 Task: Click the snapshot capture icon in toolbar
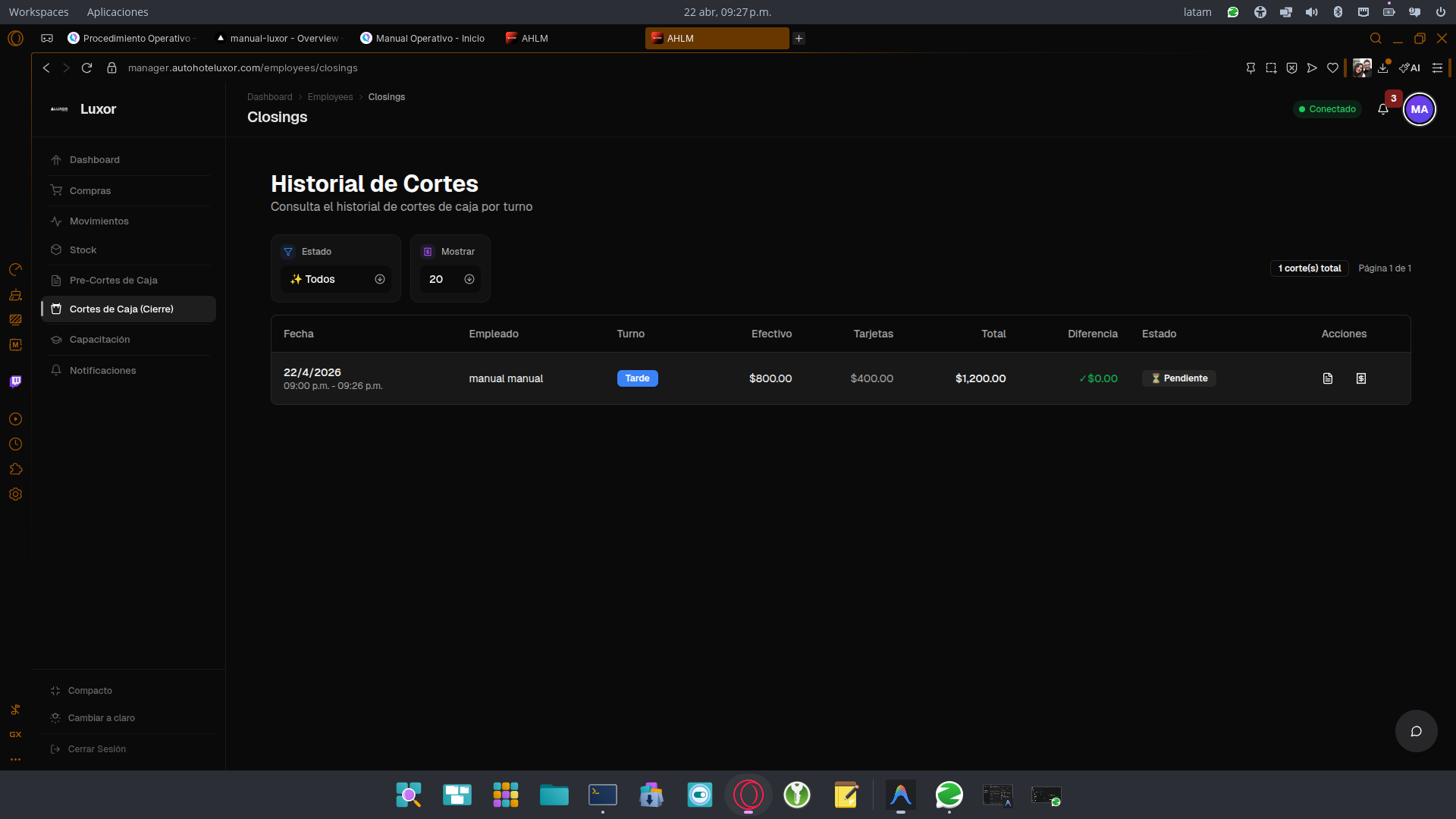click(x=1271, y=68)
